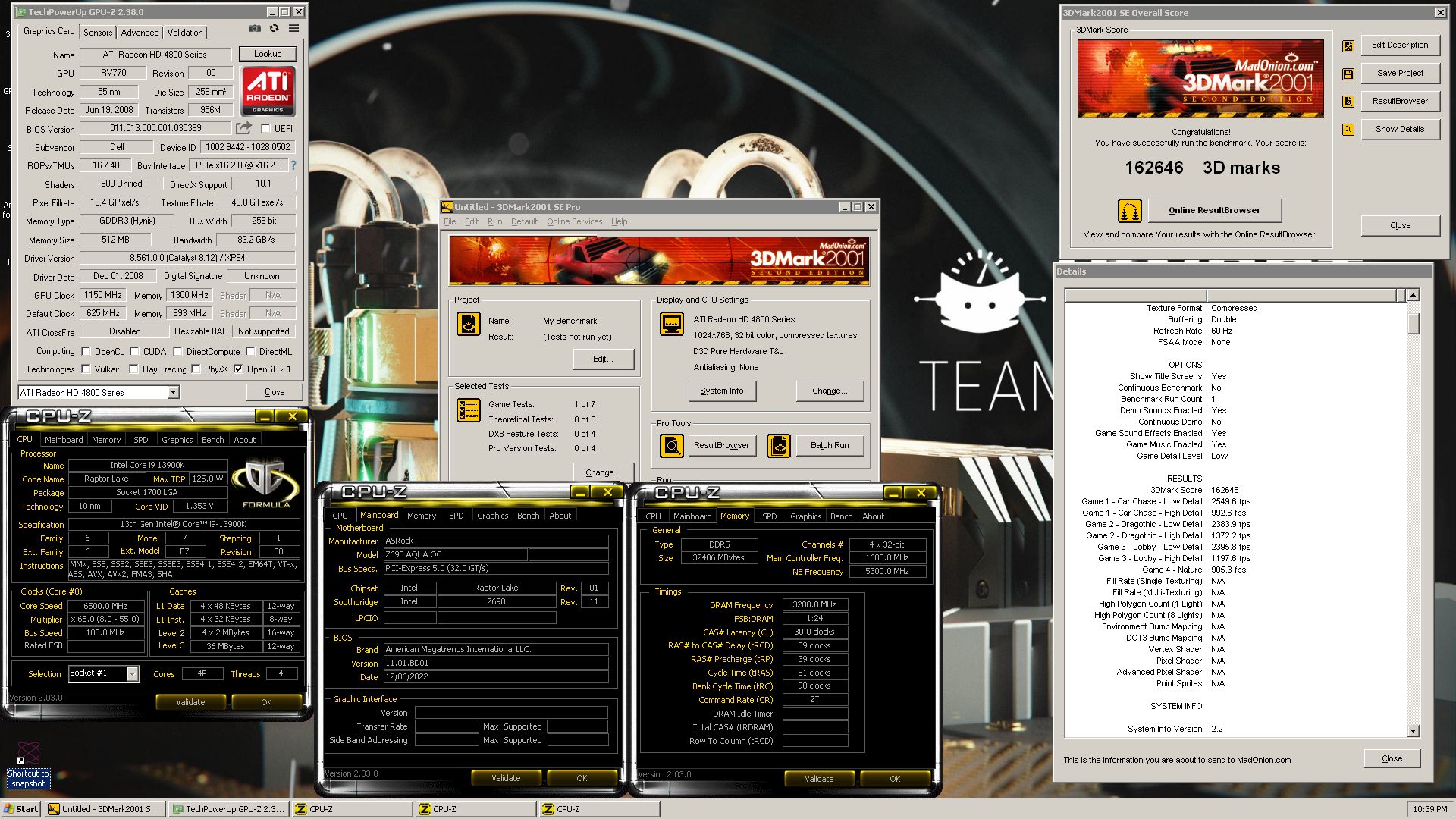Switch to the GPU-Z Advanced tab
Screen dimensions: 1456x819
(x=140, y=33)
